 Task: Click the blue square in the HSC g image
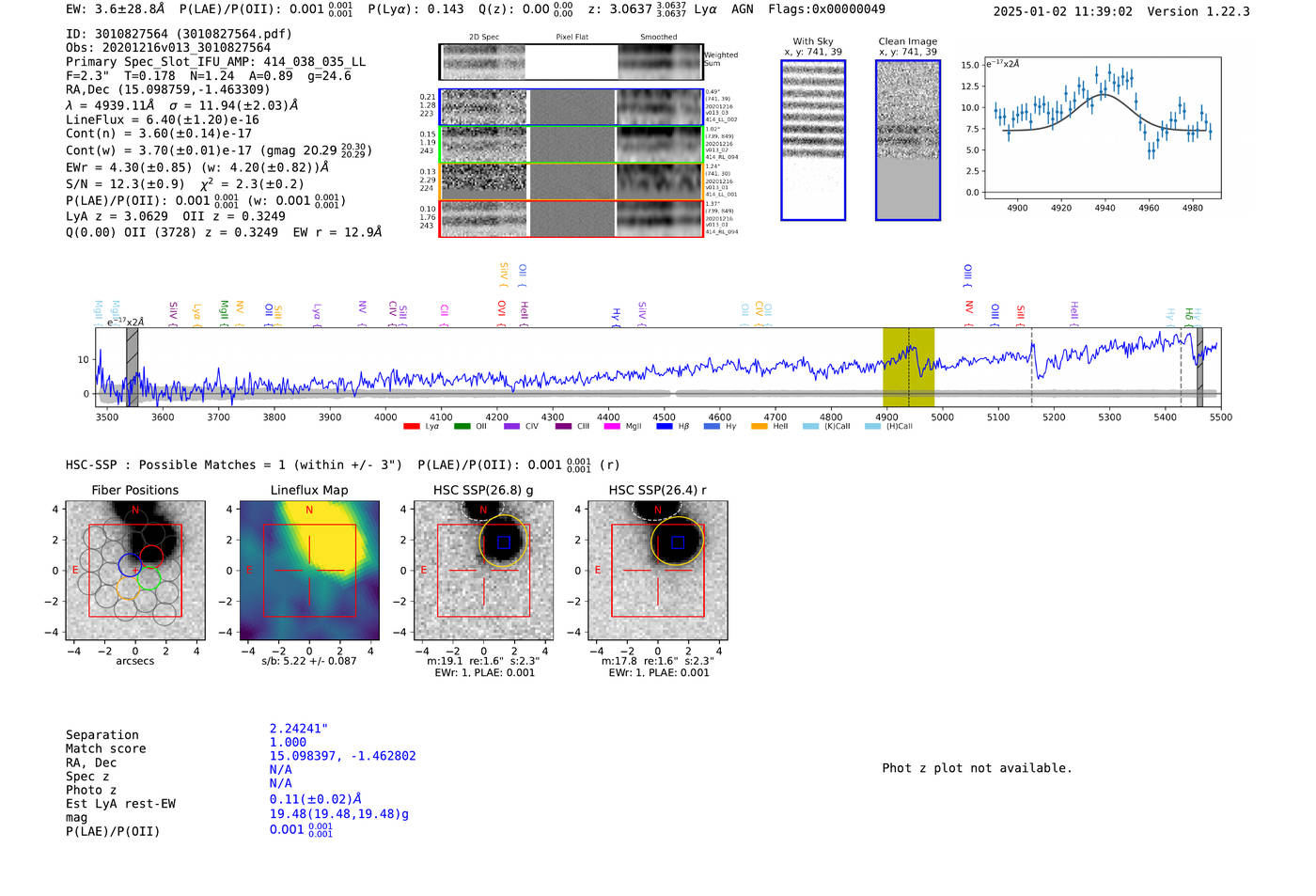tap(504, 542)
